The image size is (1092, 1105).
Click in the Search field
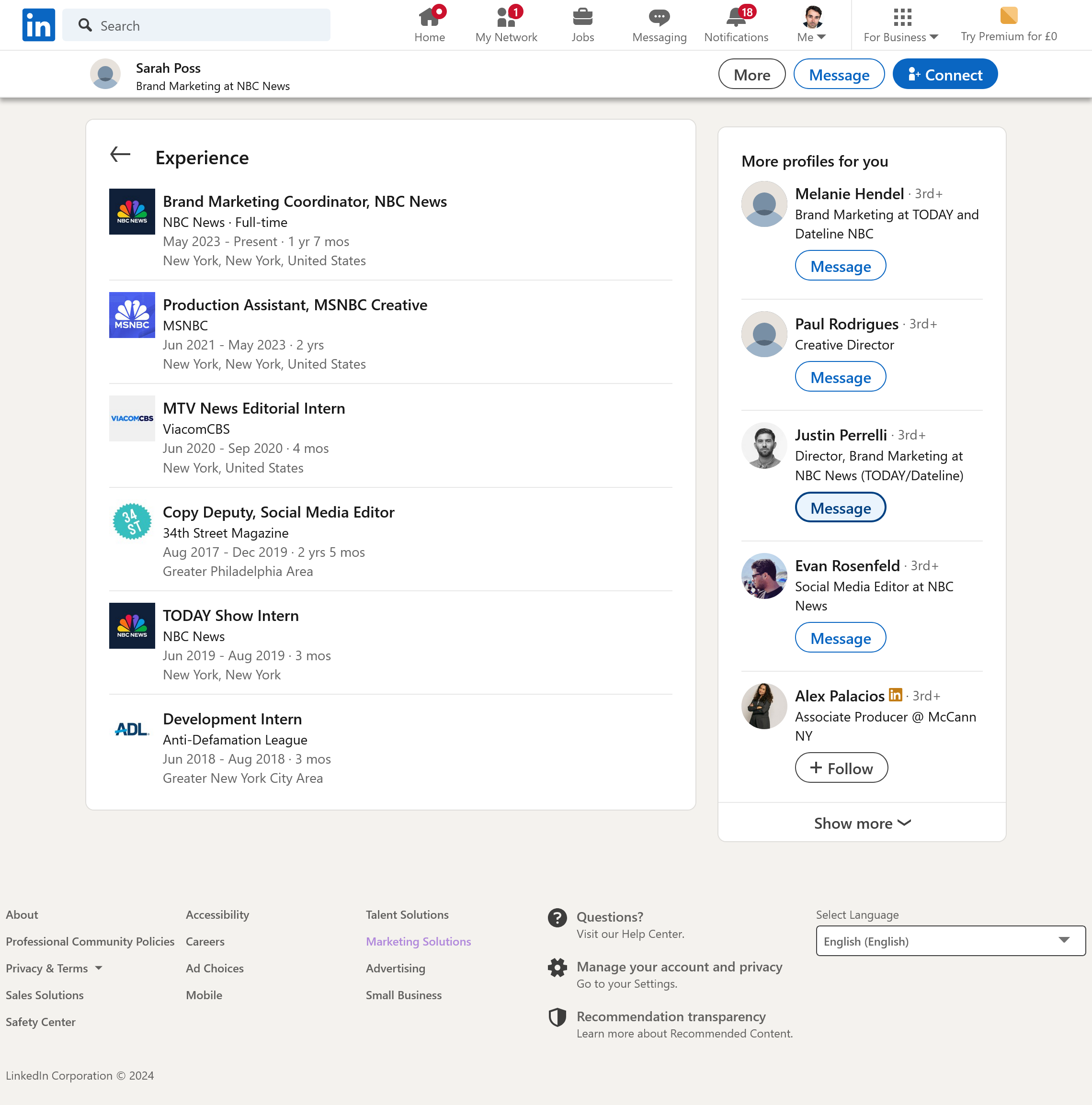point(196,24)
